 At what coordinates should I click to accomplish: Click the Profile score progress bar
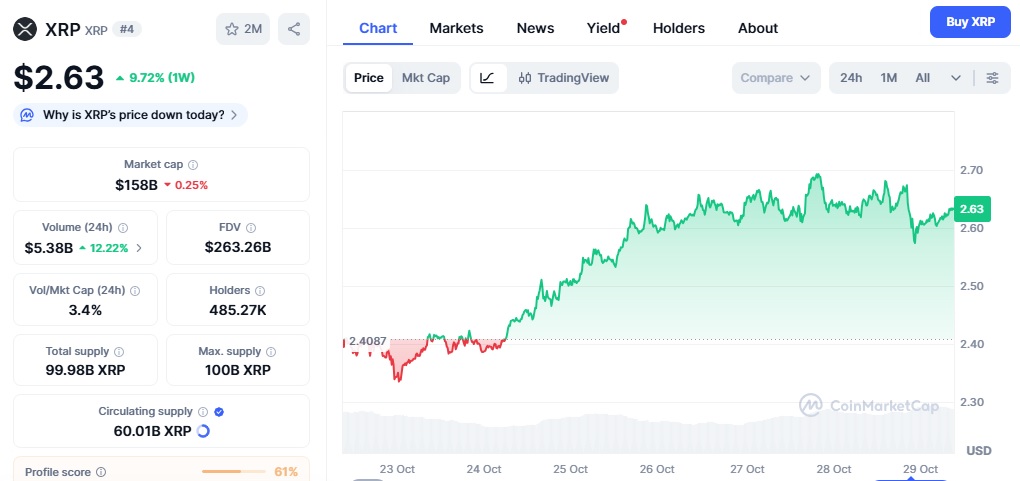pos(234,472)
